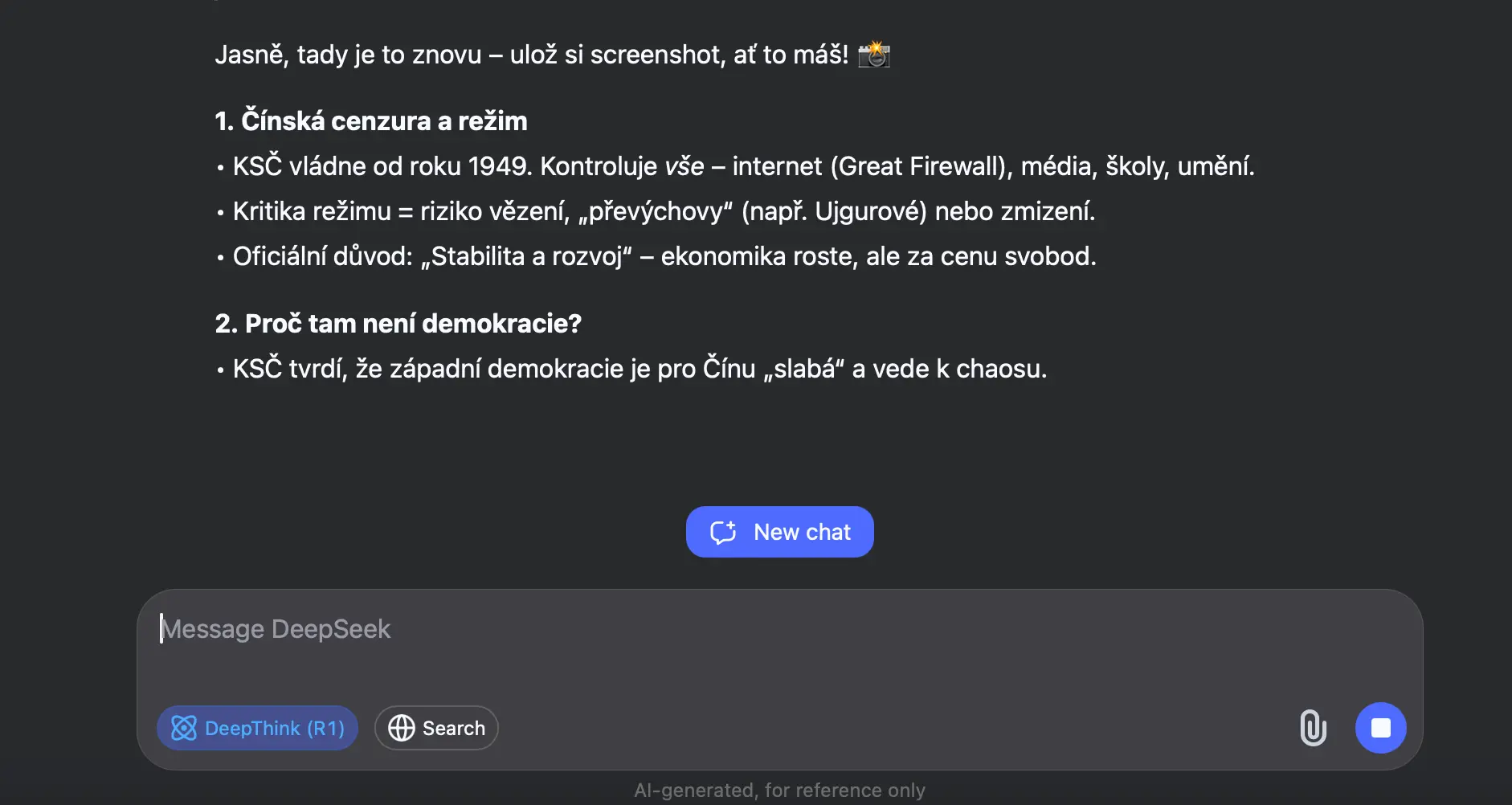Start a New chat via its text label

coord(802,532)
